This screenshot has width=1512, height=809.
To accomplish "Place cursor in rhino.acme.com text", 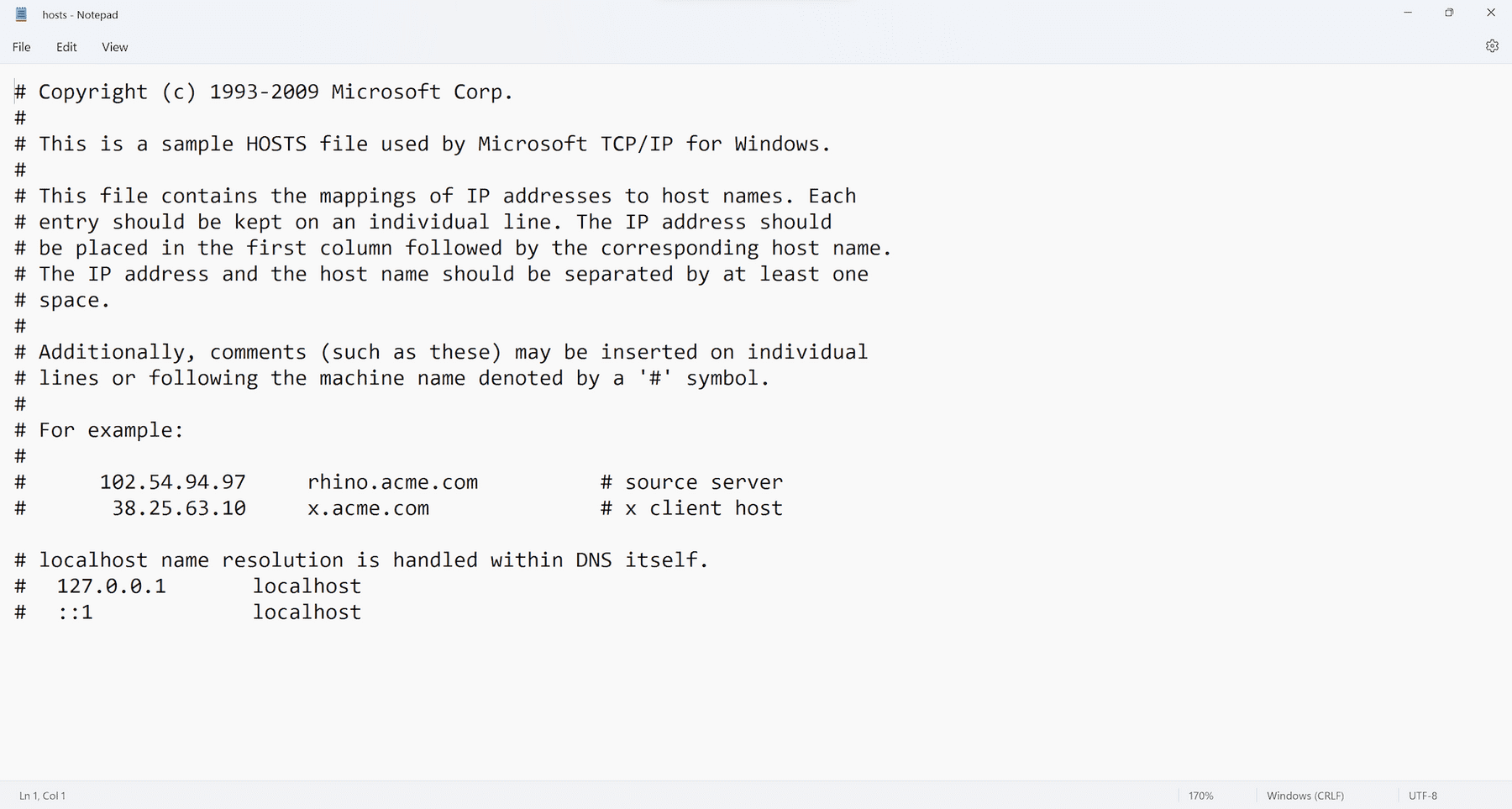I will coord(392,482).
